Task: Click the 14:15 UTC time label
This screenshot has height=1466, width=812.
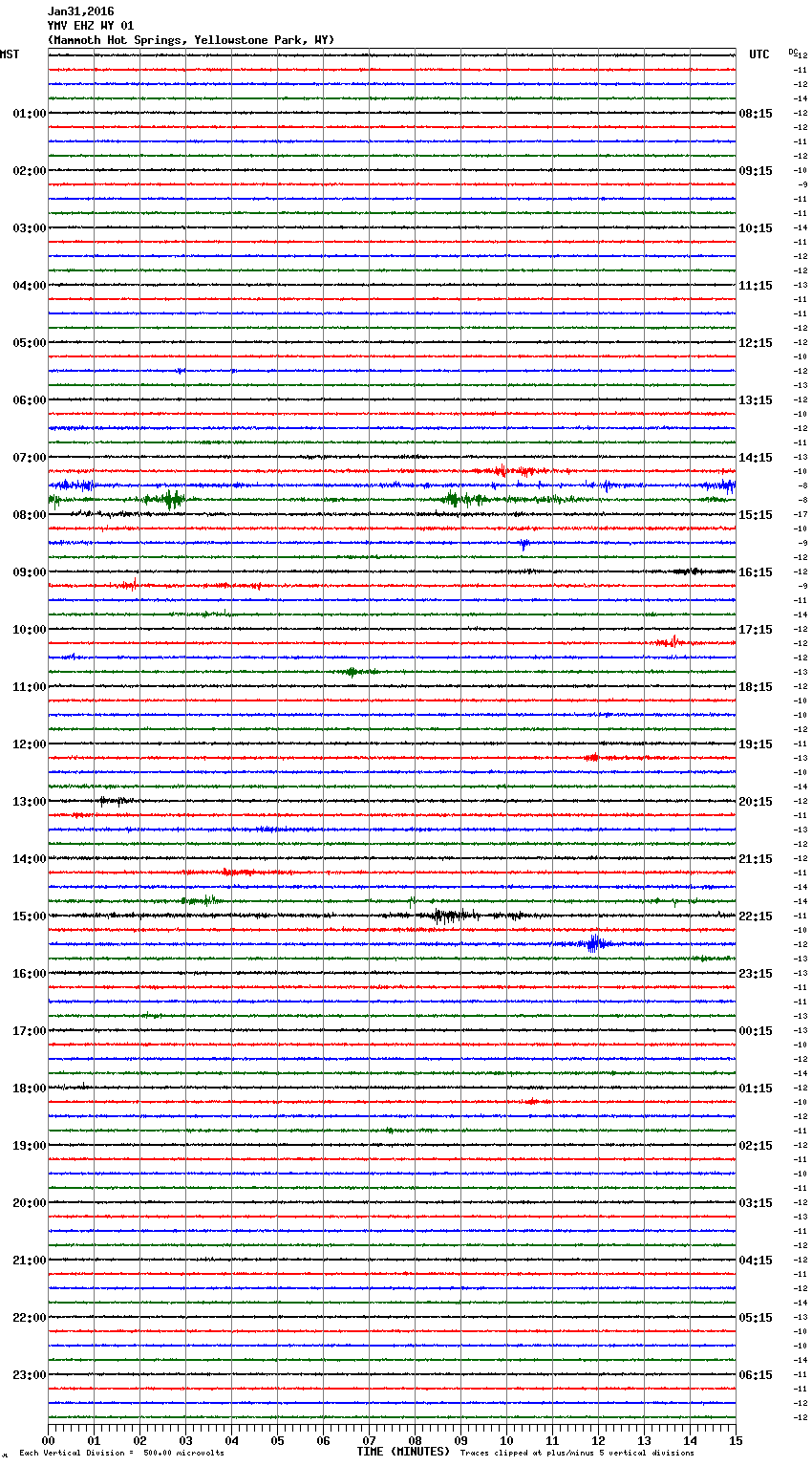Action: click(756, 458)
